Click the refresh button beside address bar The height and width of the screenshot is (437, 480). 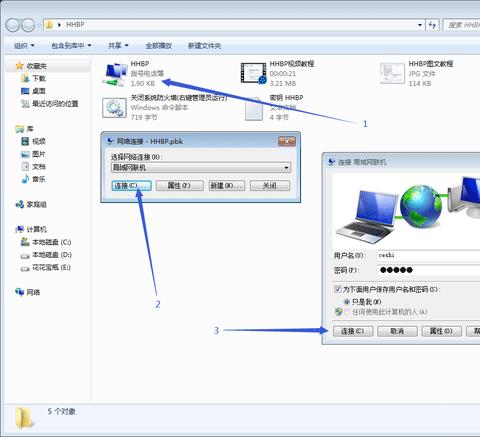click(x=432, y=25)
